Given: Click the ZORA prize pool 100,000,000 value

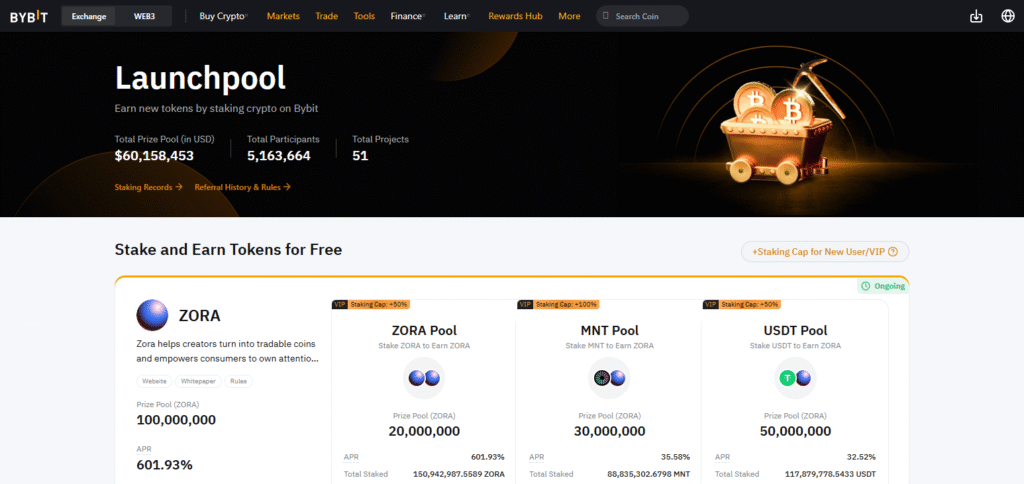Looking at the screenshot, I should point(176,420).
